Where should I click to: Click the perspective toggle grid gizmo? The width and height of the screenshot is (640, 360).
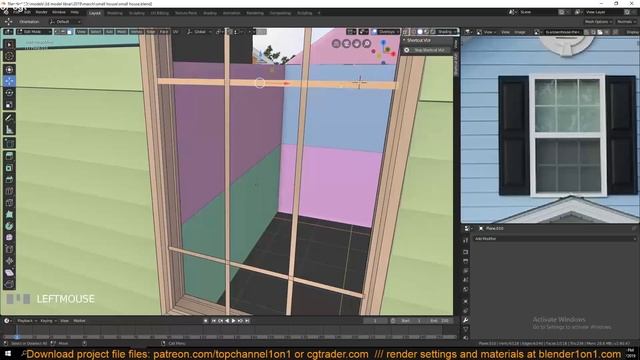(336, 43)
